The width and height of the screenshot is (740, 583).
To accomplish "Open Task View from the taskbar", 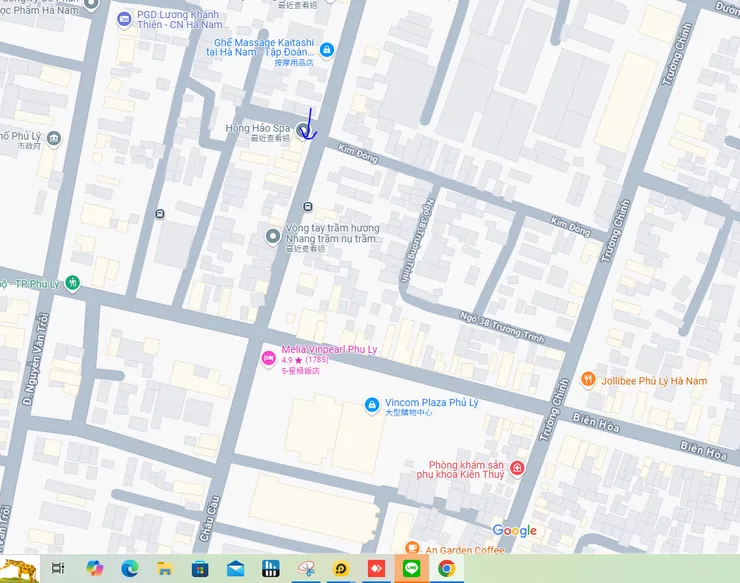I will (x=58, y=568).
